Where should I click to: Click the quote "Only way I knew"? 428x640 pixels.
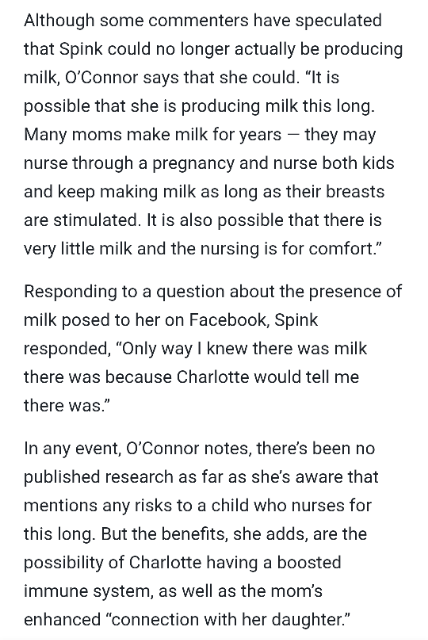tap(180, 349)
